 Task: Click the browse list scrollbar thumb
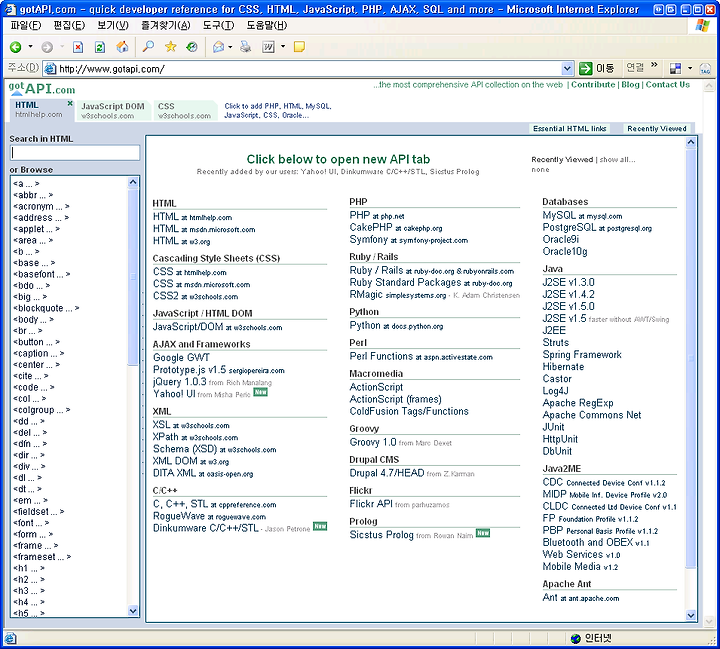click(133, 277)
